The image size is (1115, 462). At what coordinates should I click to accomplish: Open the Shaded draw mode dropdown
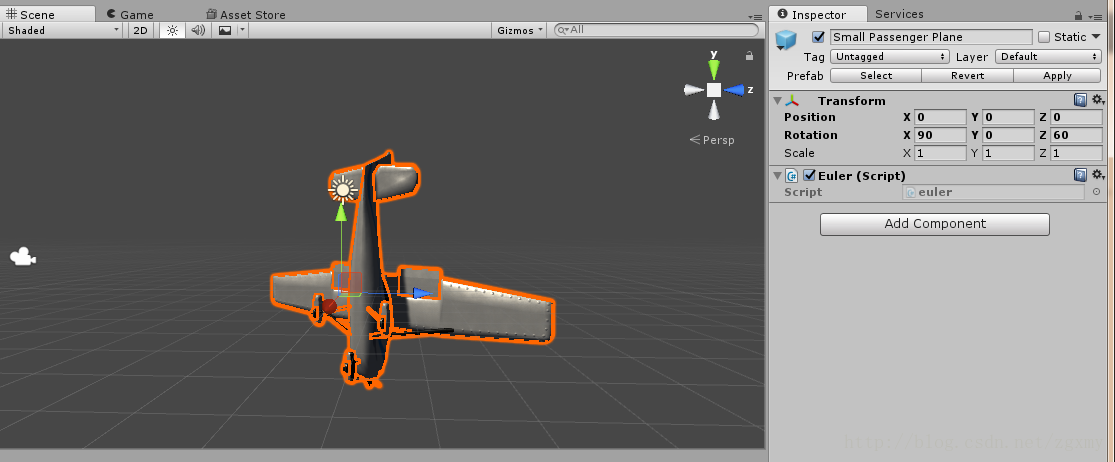click(62, 30)
